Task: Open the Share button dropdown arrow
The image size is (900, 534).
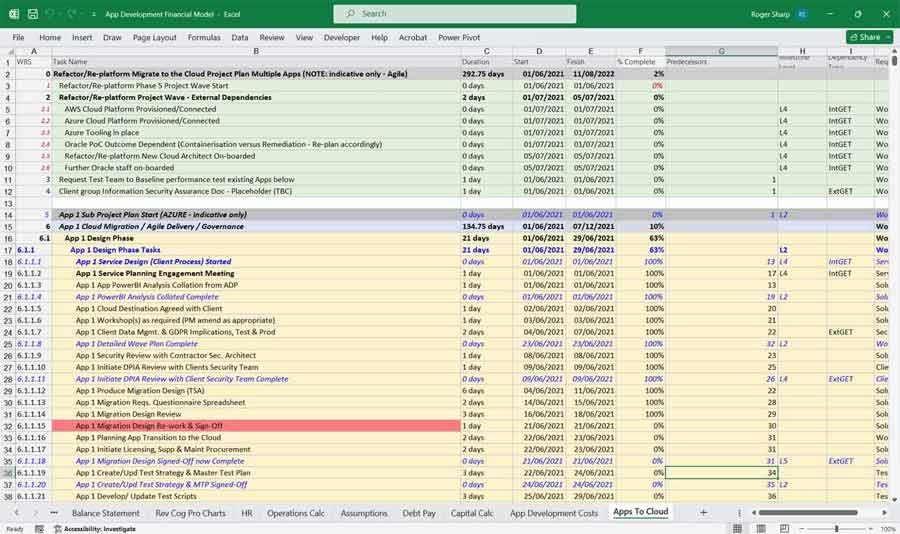Action: click(x=889, y=37)
